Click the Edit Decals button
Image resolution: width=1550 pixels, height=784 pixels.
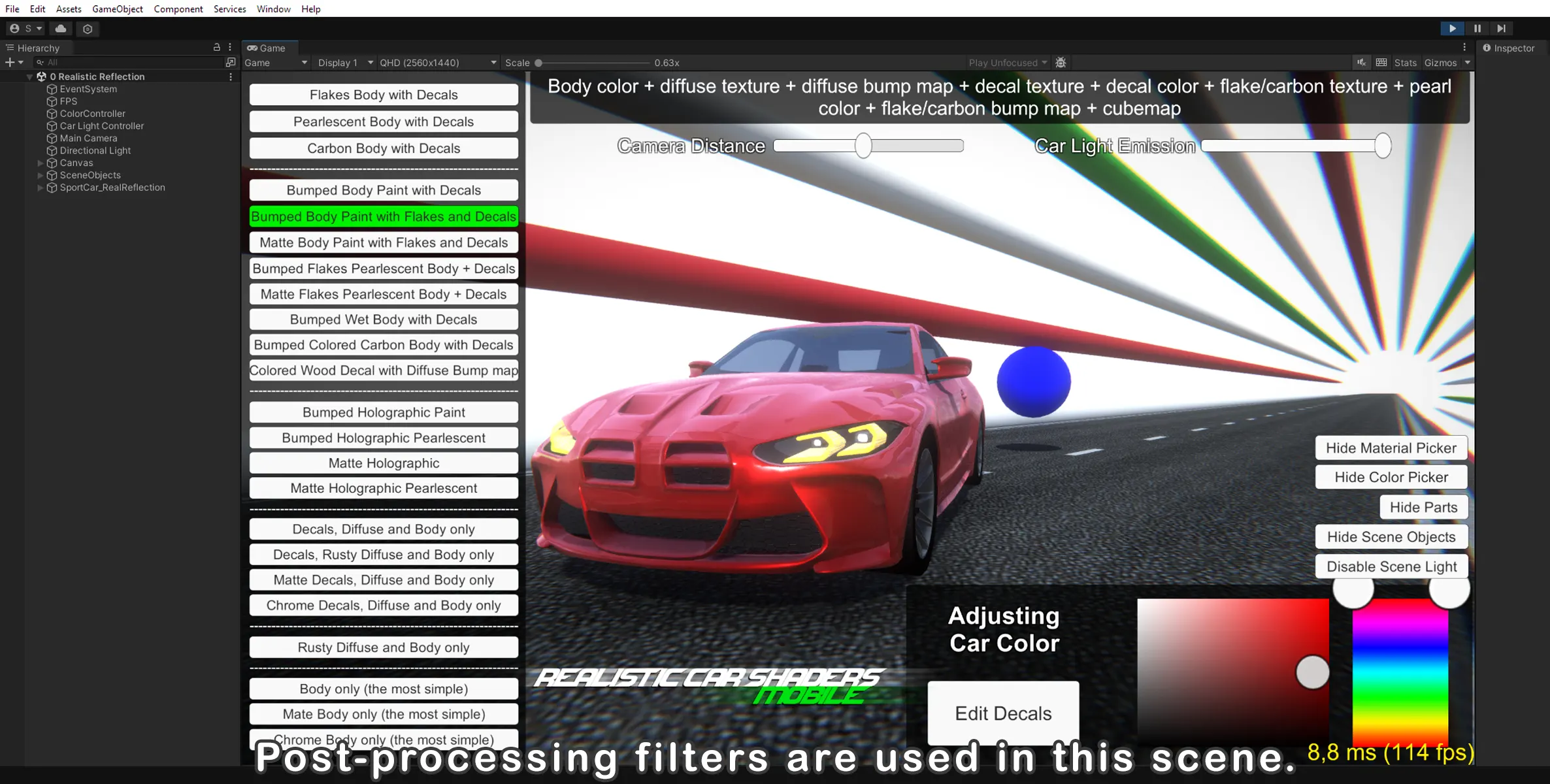[x=1003, y=713]
